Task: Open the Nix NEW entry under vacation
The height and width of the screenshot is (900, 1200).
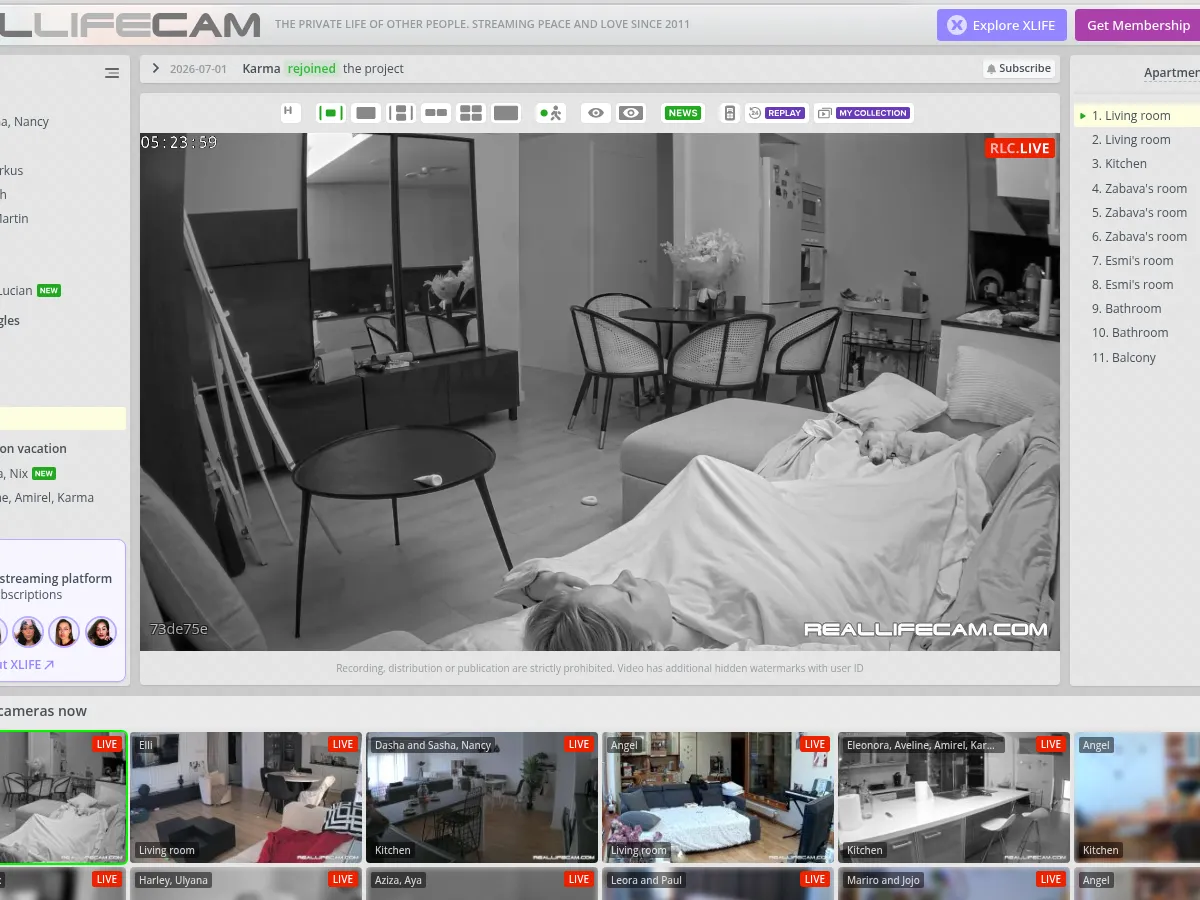Action: 29,473
